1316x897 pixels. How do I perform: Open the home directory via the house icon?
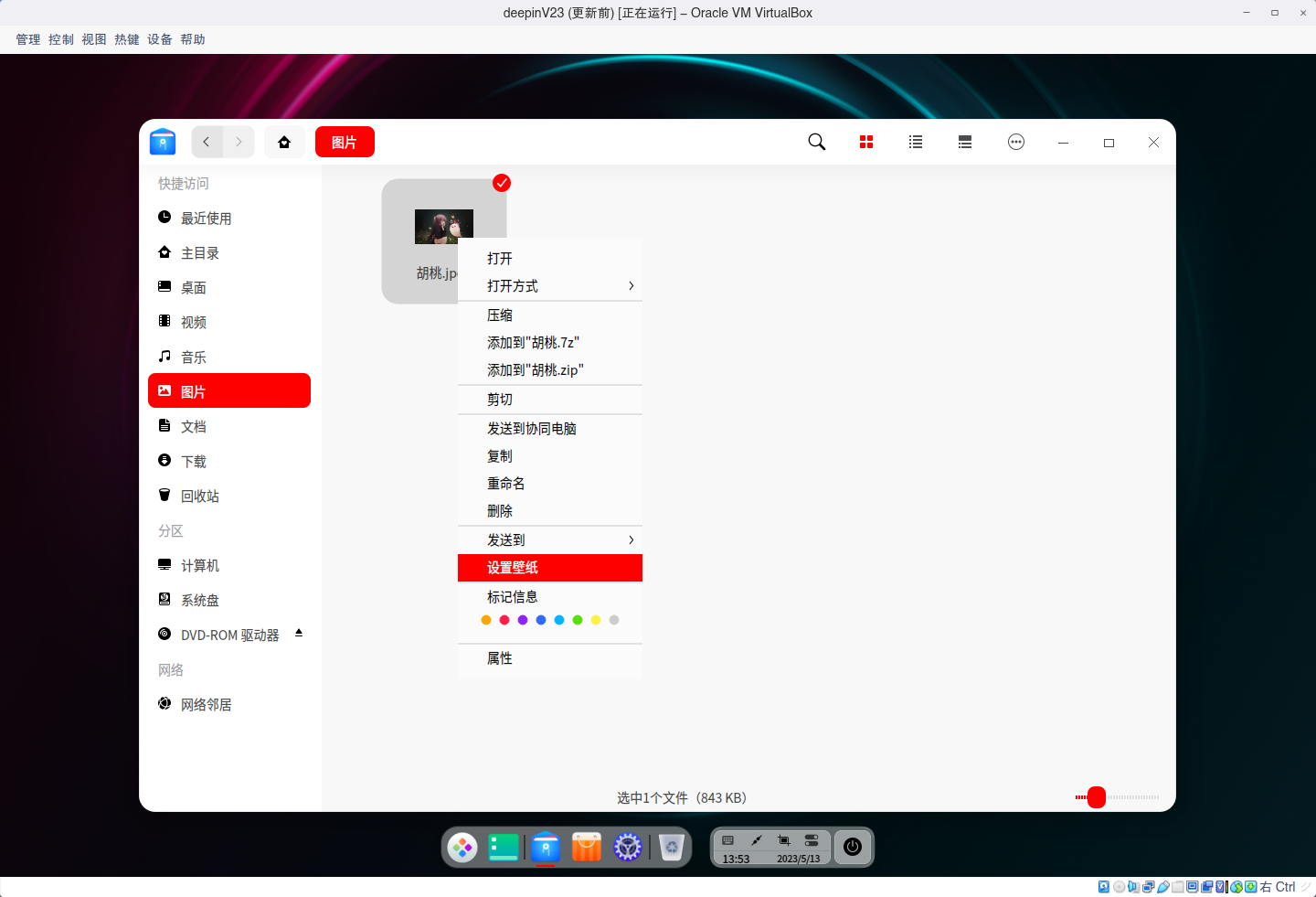(x=284, y=142)
